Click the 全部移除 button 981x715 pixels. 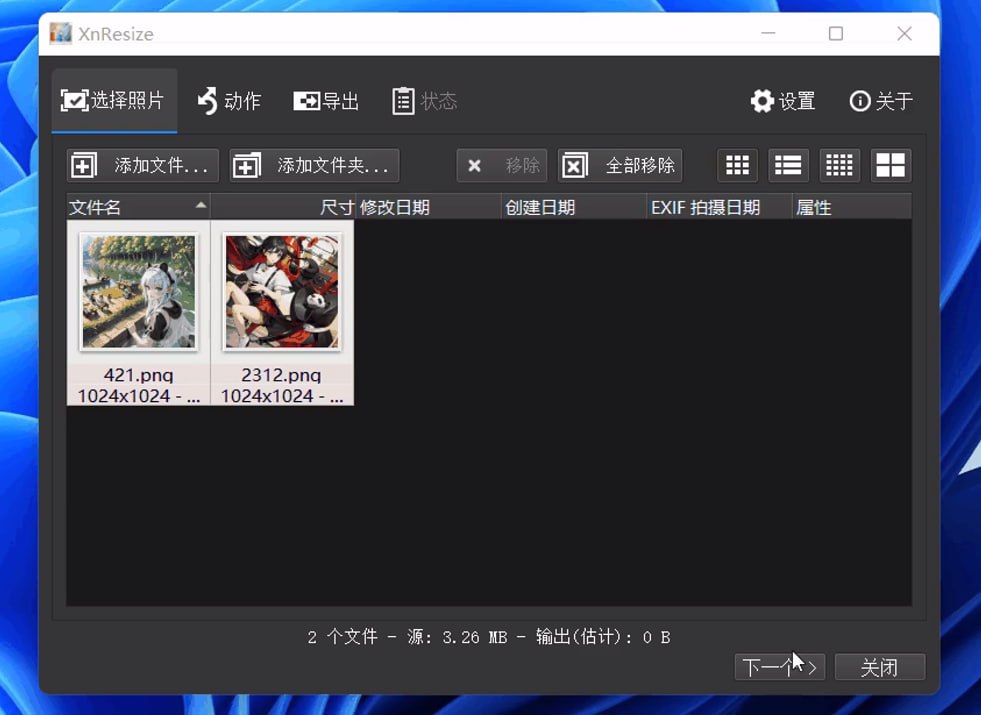(x=619, y=166)
